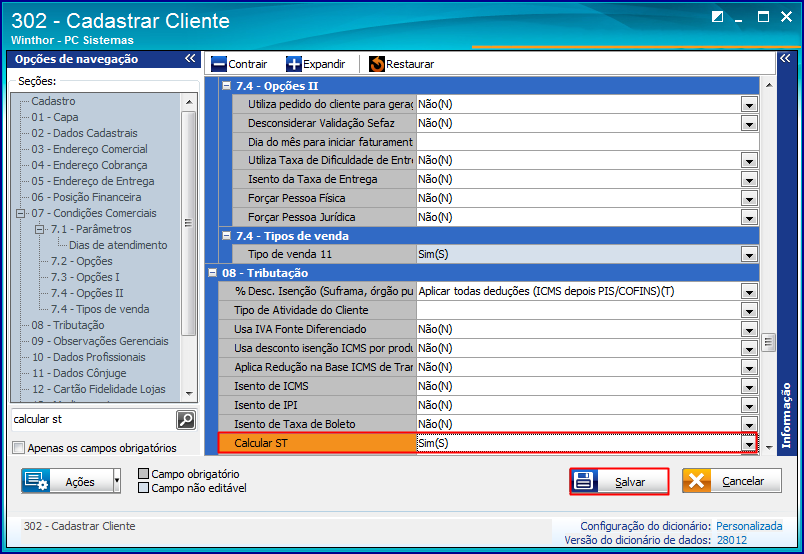This screenshot has width=804, height=554.
Task: Click the section search field with calcular st
Action: [x=93, y=420]
